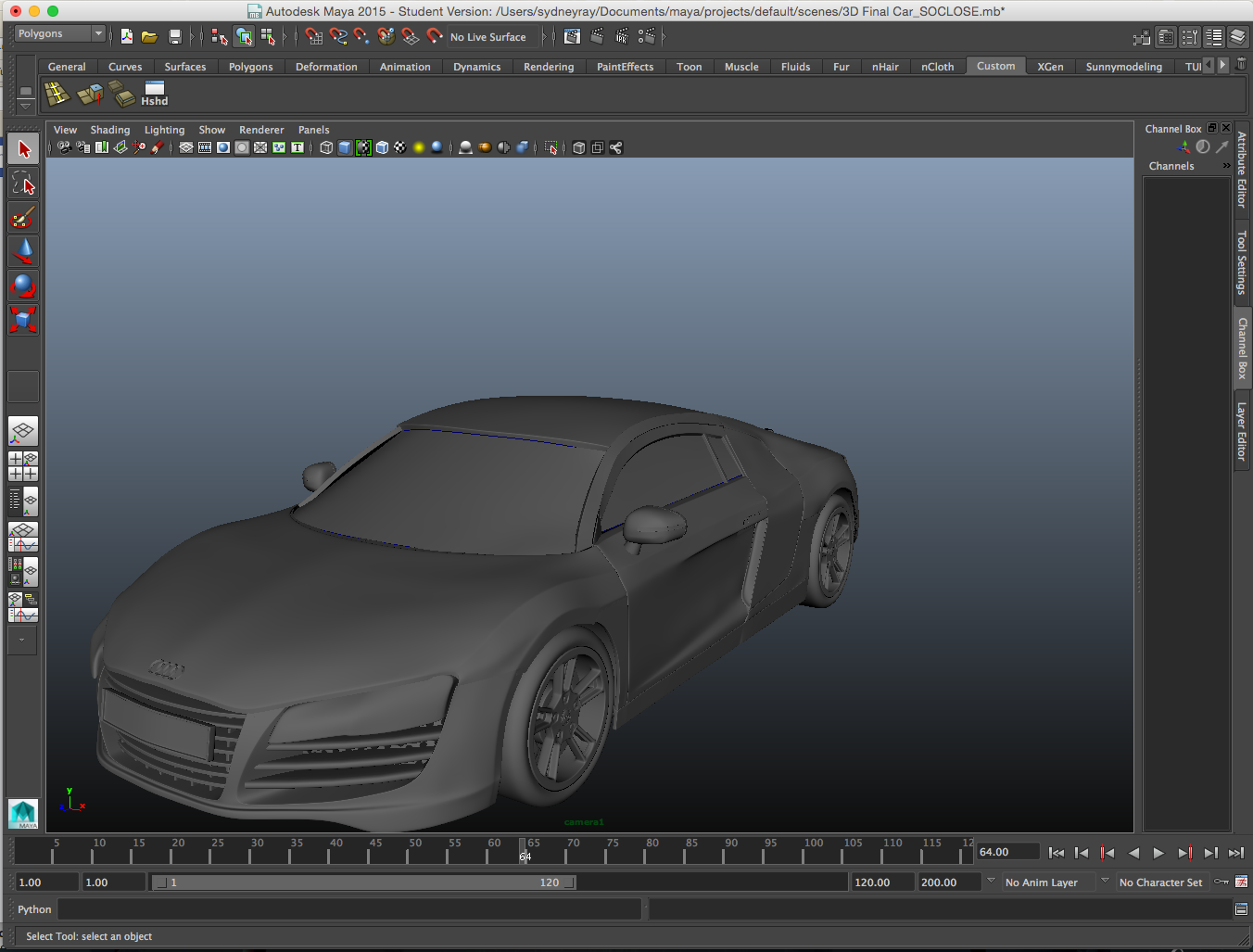Open a scene file
This screenshot has width=1253, height=952.
(x=149, y=36)
